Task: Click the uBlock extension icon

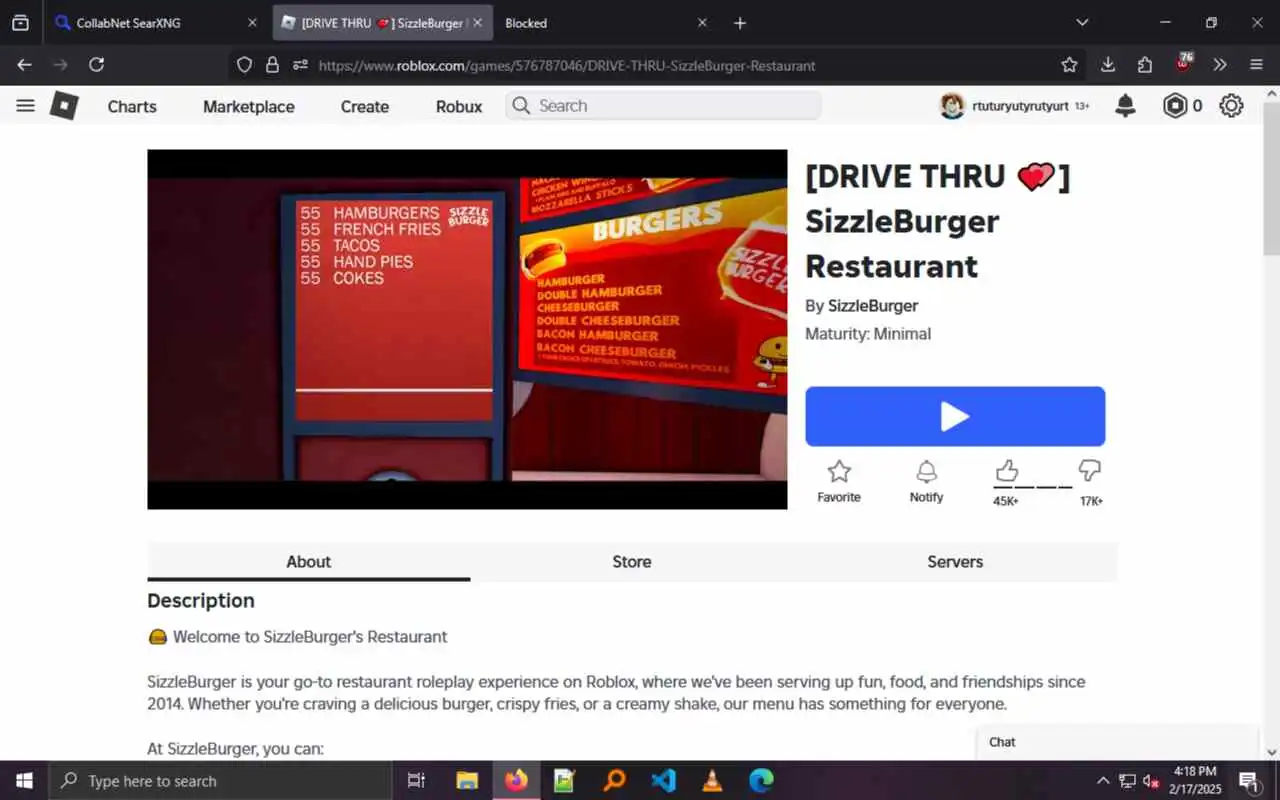Action: click(x=1183, y=64)
